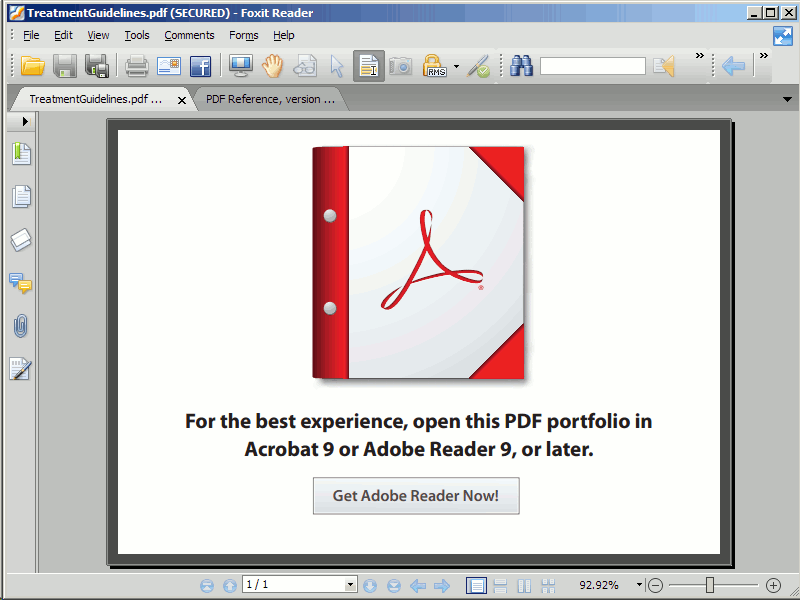
Task: Go to first page button
Action: pos(207,585)
